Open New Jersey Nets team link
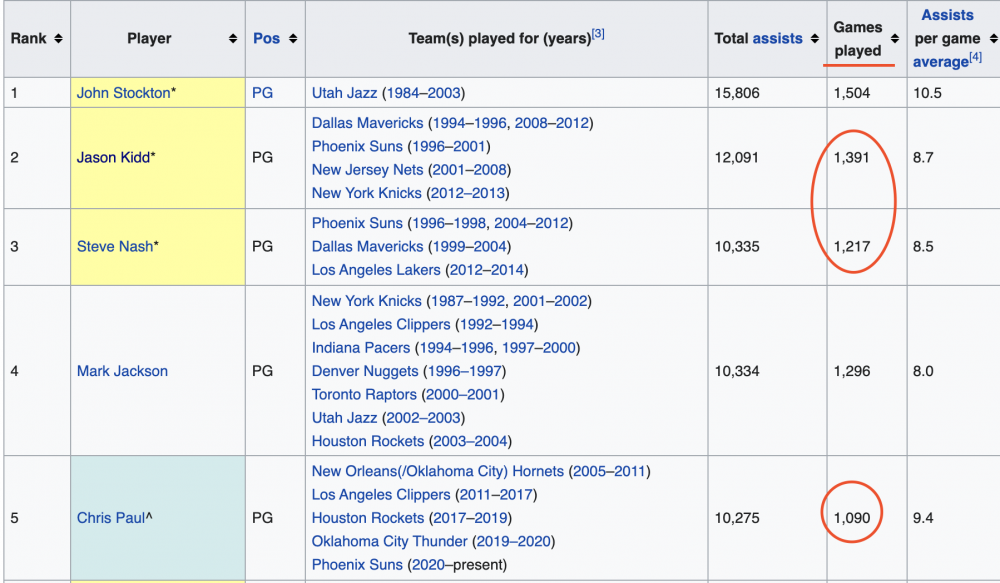Image resolution: width=1000 pixels, height=583 pixels. 367,170
